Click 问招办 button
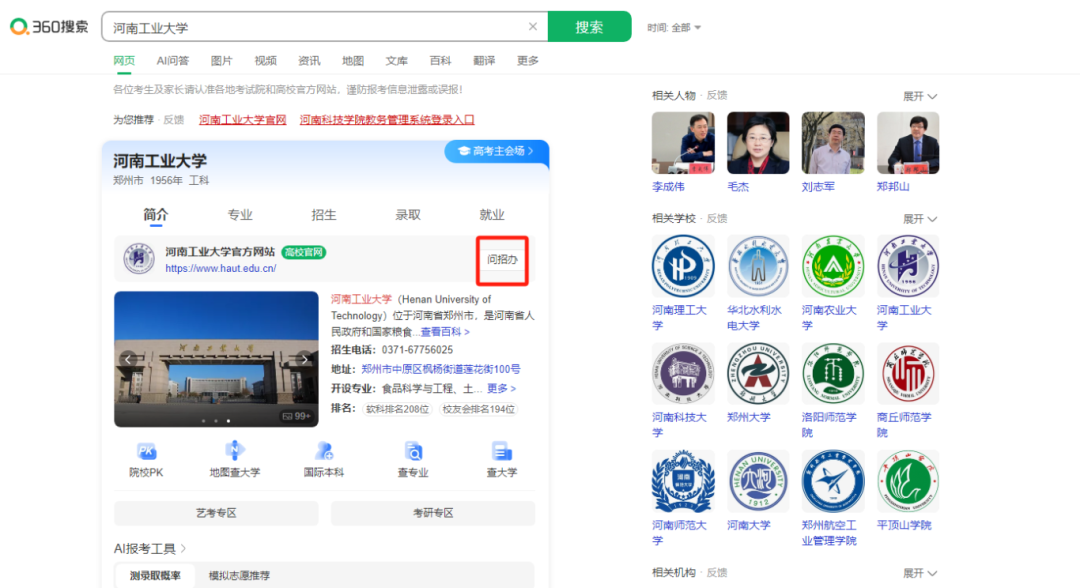Screen dimensions: 1080x588 pos(502,260)
